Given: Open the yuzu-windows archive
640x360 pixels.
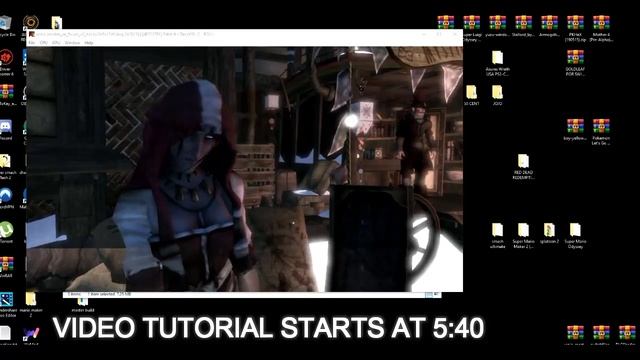Looking at the screenshot, I should click(x=498, y=26).
